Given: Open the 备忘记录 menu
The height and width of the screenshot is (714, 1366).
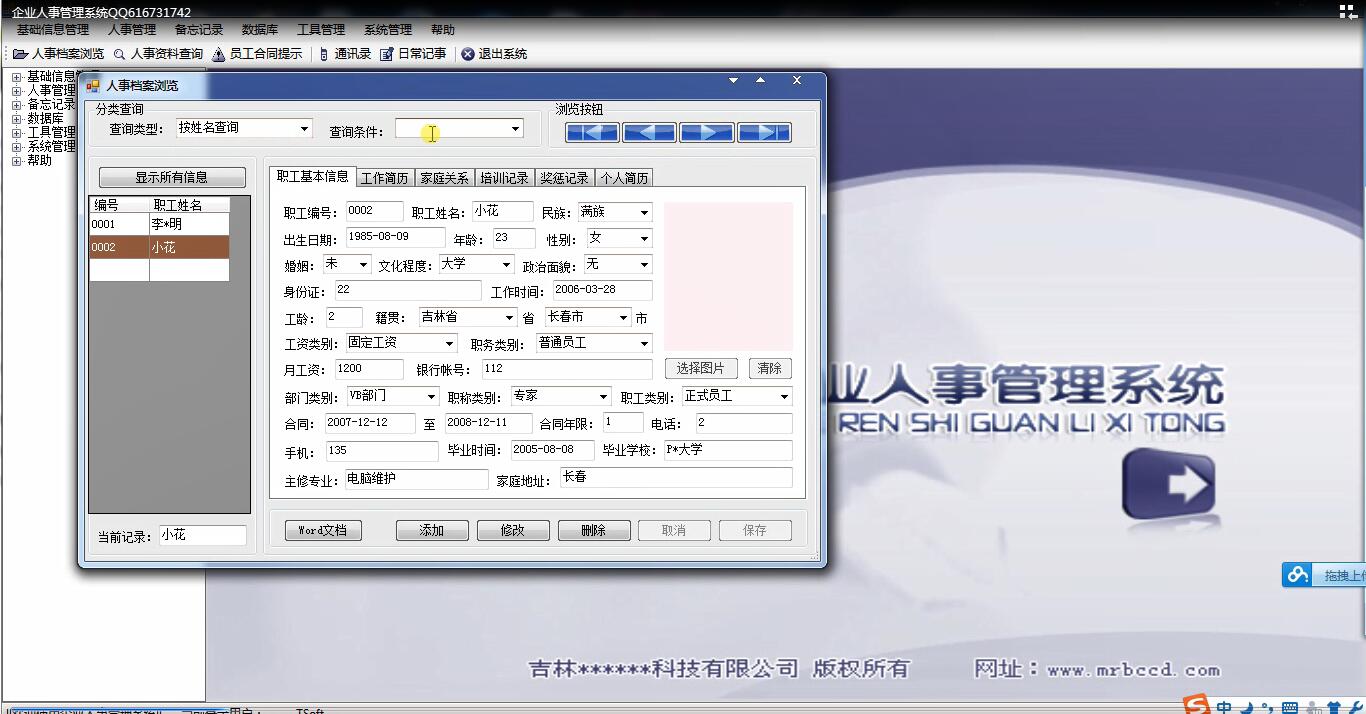Looking at the screenshot, I should click(199, 30).
